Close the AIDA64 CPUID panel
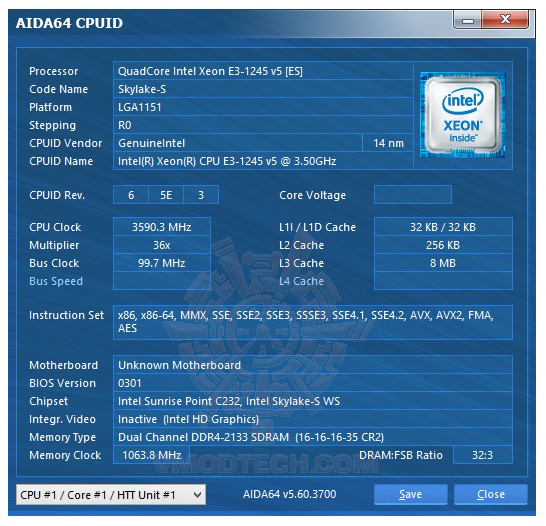The width and height of the screenshot is (546, 526). (491, 494)
